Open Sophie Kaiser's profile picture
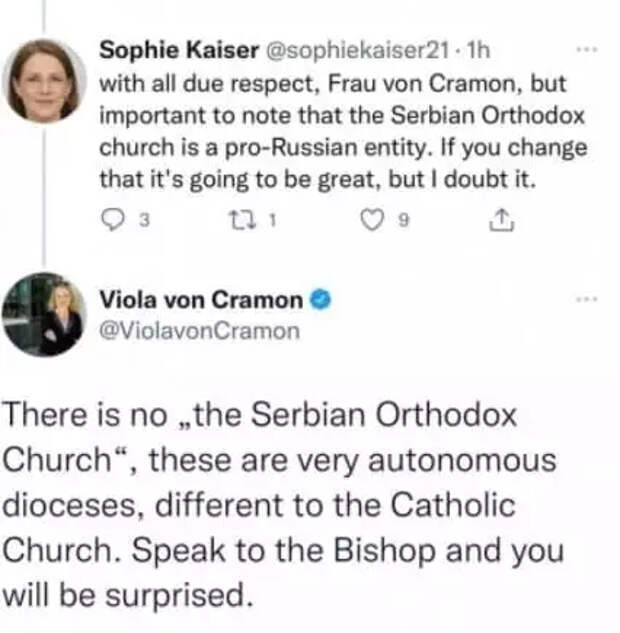Viewport: 620px width, 633px height. (44, 81)
